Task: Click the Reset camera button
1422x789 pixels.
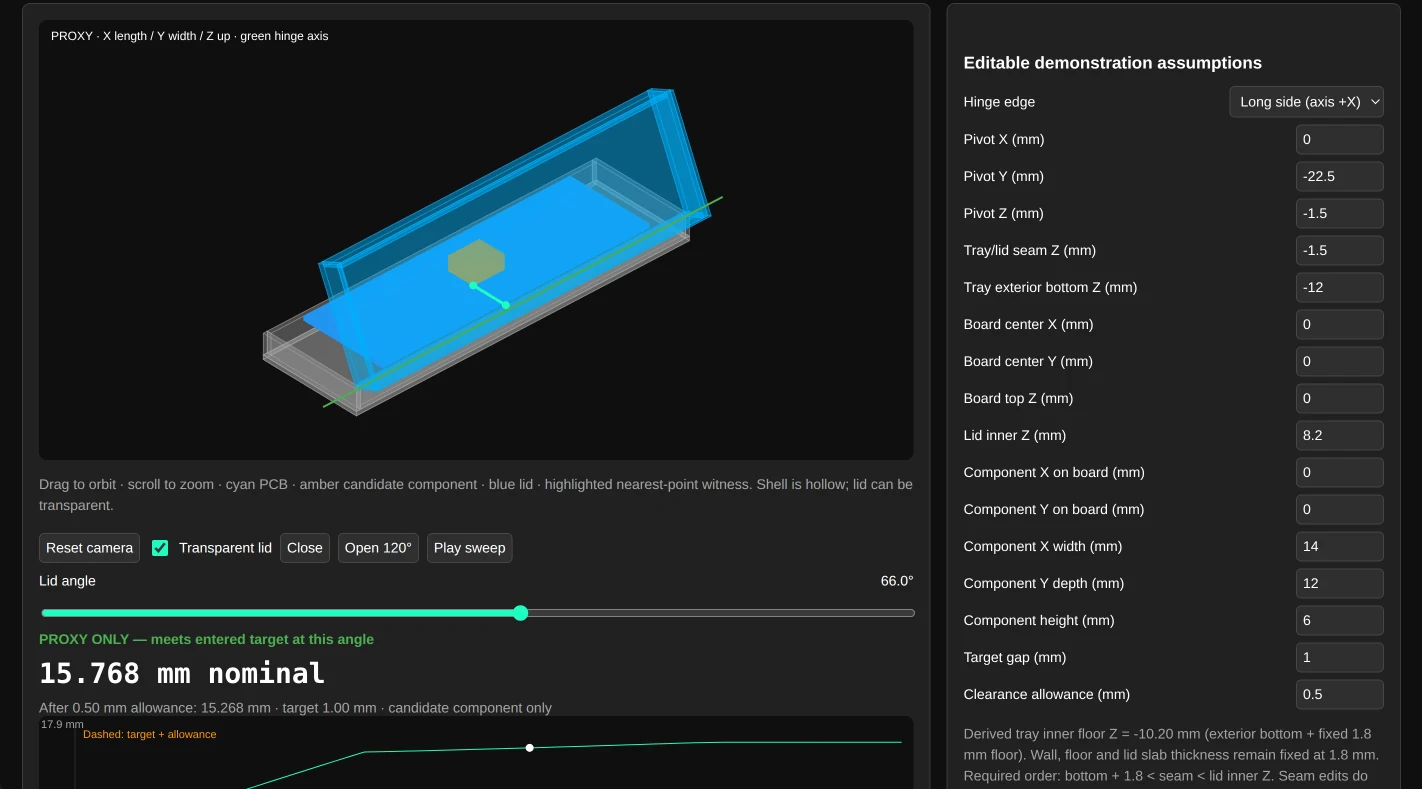Action: pos(89,548)
